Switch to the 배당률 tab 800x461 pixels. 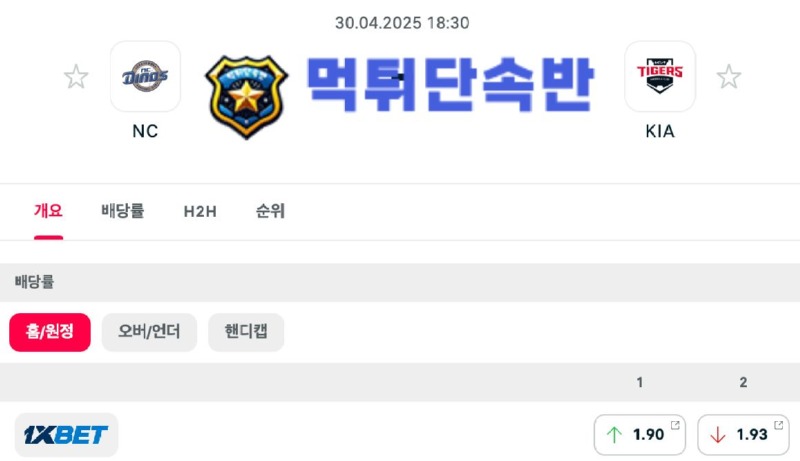pyautogui.click(x=122, y=211)
